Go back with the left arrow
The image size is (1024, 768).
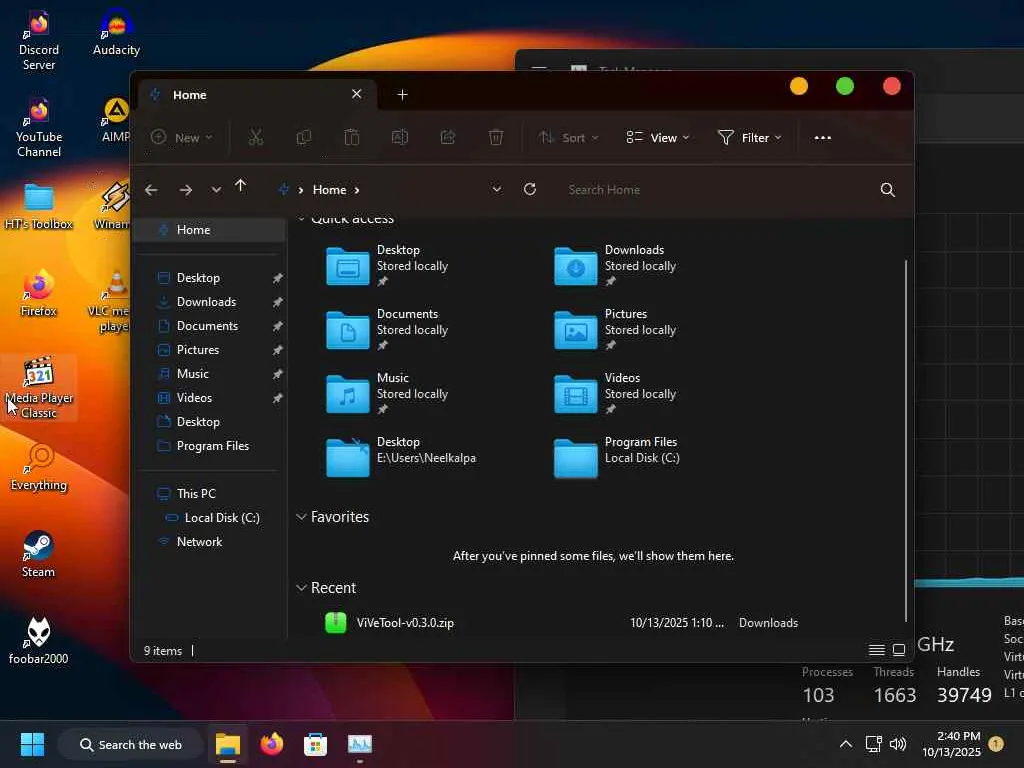click(x=152, y=190)
